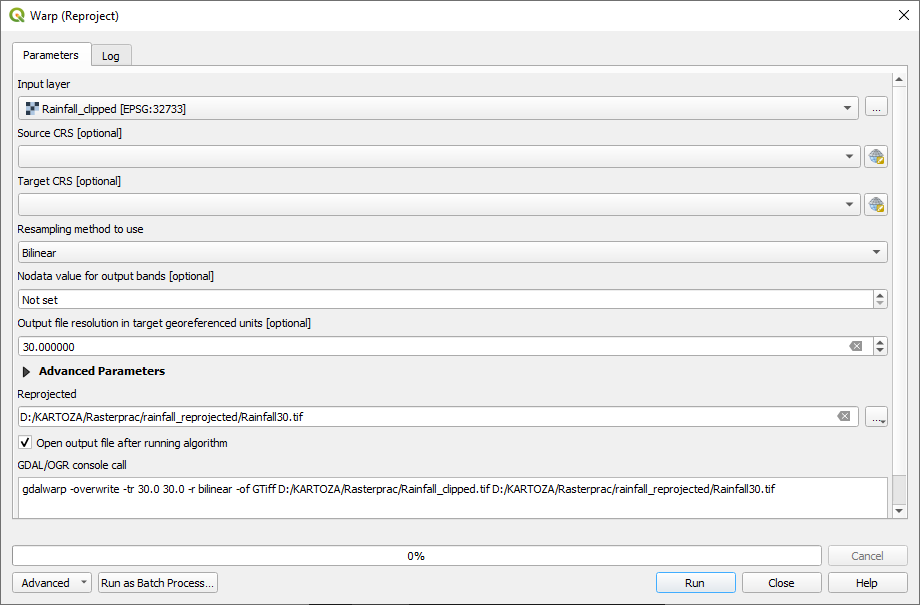Open the Help documentation button
This screenshot has height=605, width=920.
(867, 583)
